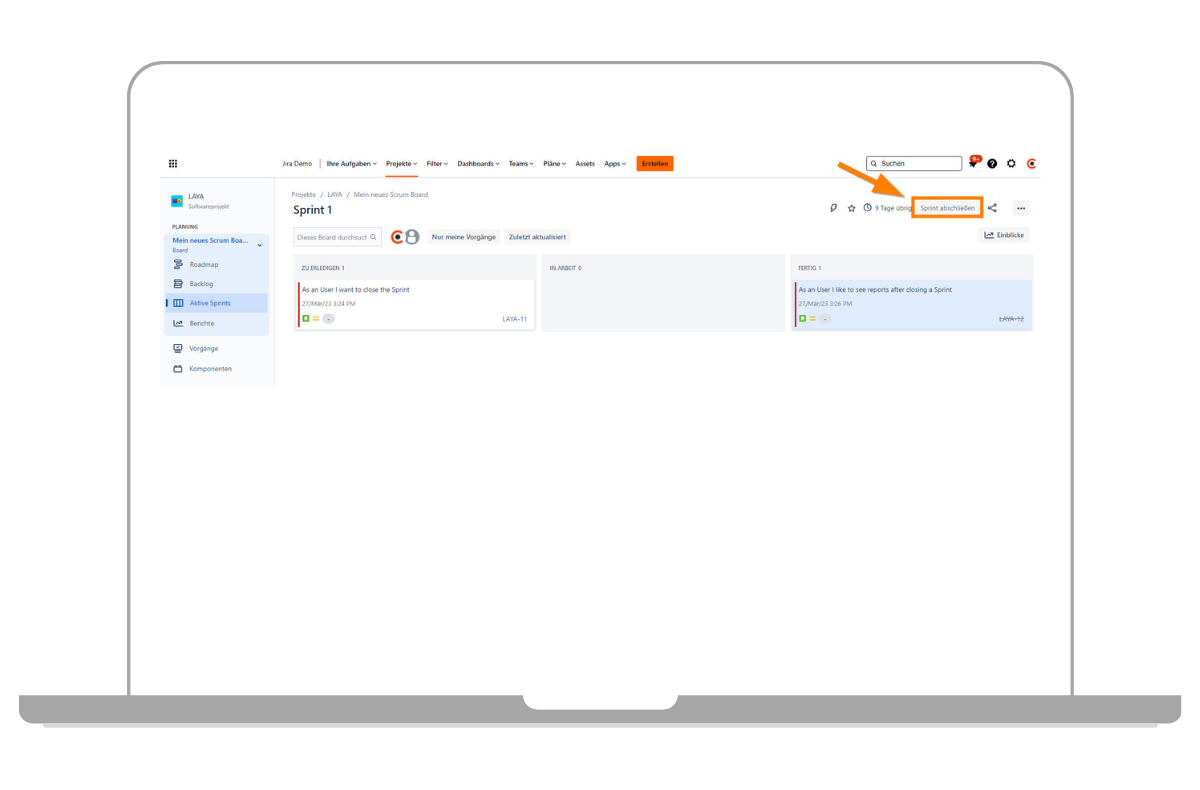Click the notifications bell icon
The image size is (1200, 790).
pos(973,164)
